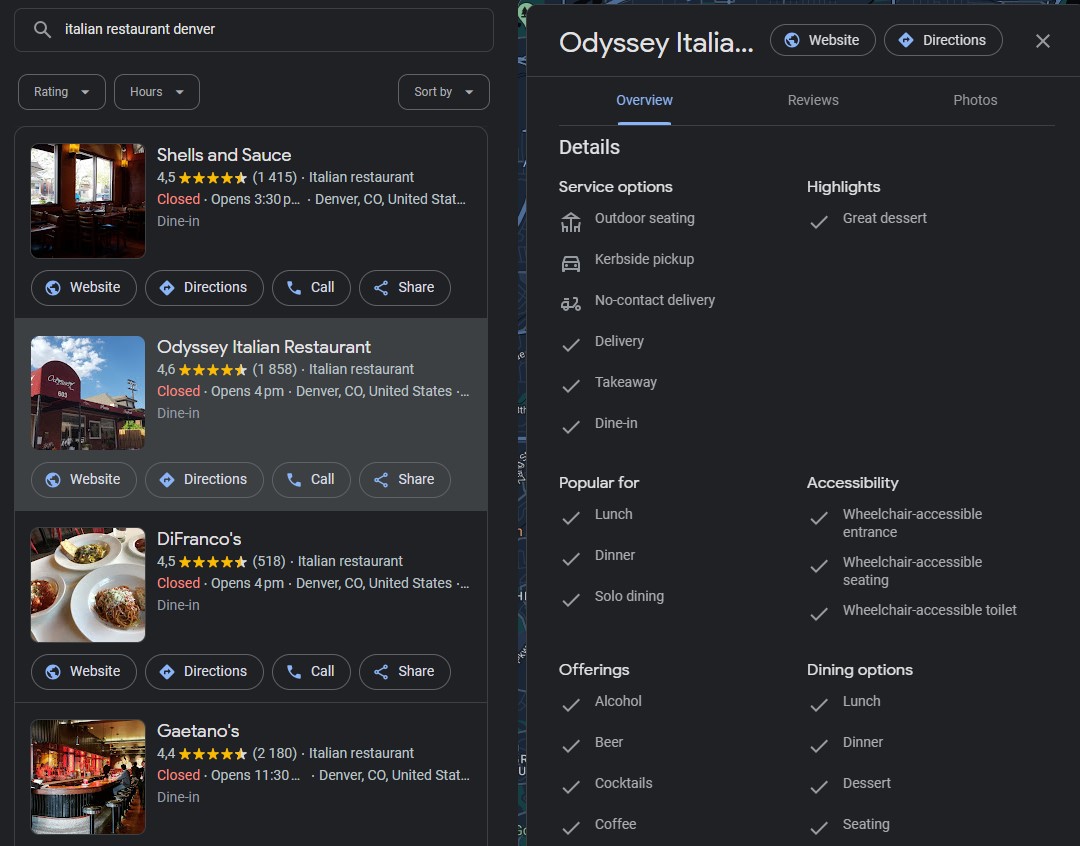This screenshot has height=846, width=1080.
Task: Open DiFranco's website
Action: click(84, 672)
